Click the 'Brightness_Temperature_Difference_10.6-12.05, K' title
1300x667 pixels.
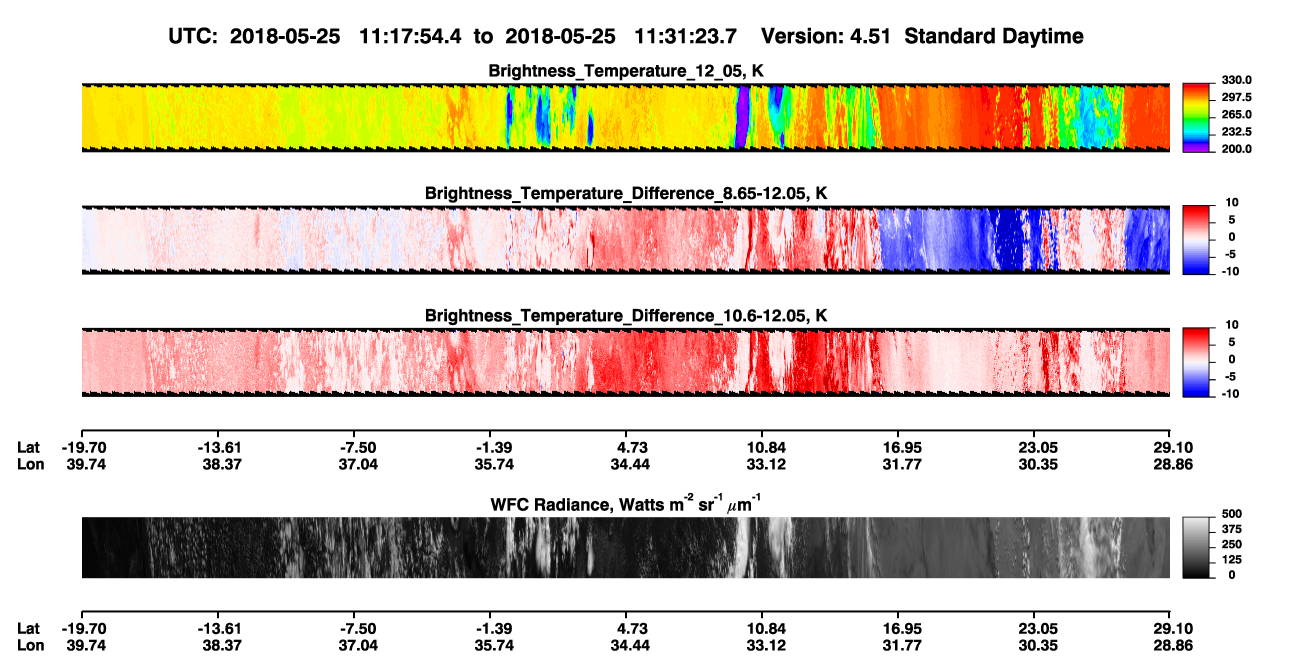coord(626,316)
